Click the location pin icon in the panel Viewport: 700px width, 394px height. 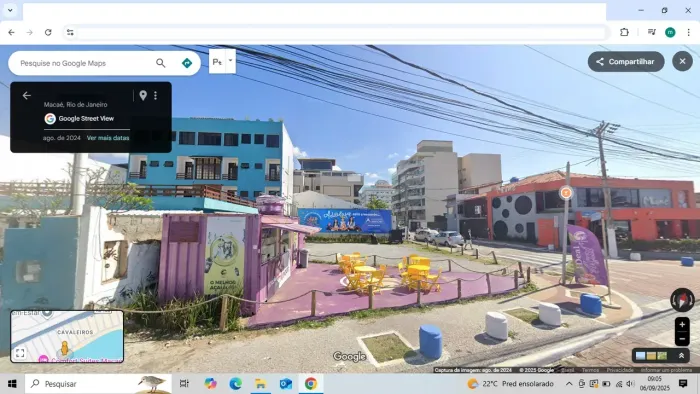(x=143, y=95)
